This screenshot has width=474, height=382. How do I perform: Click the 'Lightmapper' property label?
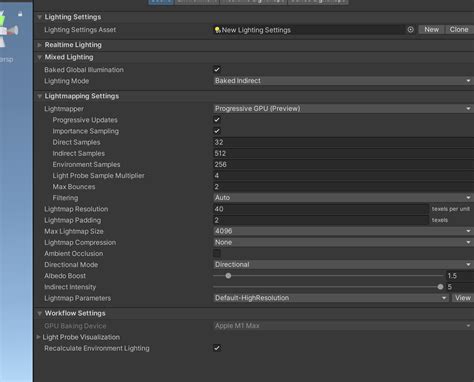pos(64,109)
